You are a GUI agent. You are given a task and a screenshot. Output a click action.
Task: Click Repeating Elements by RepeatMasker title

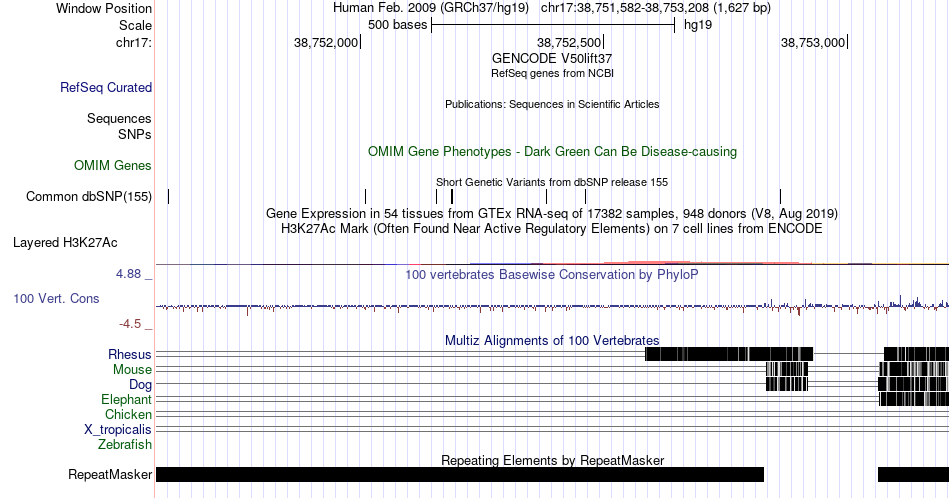(x=552, y=460)
